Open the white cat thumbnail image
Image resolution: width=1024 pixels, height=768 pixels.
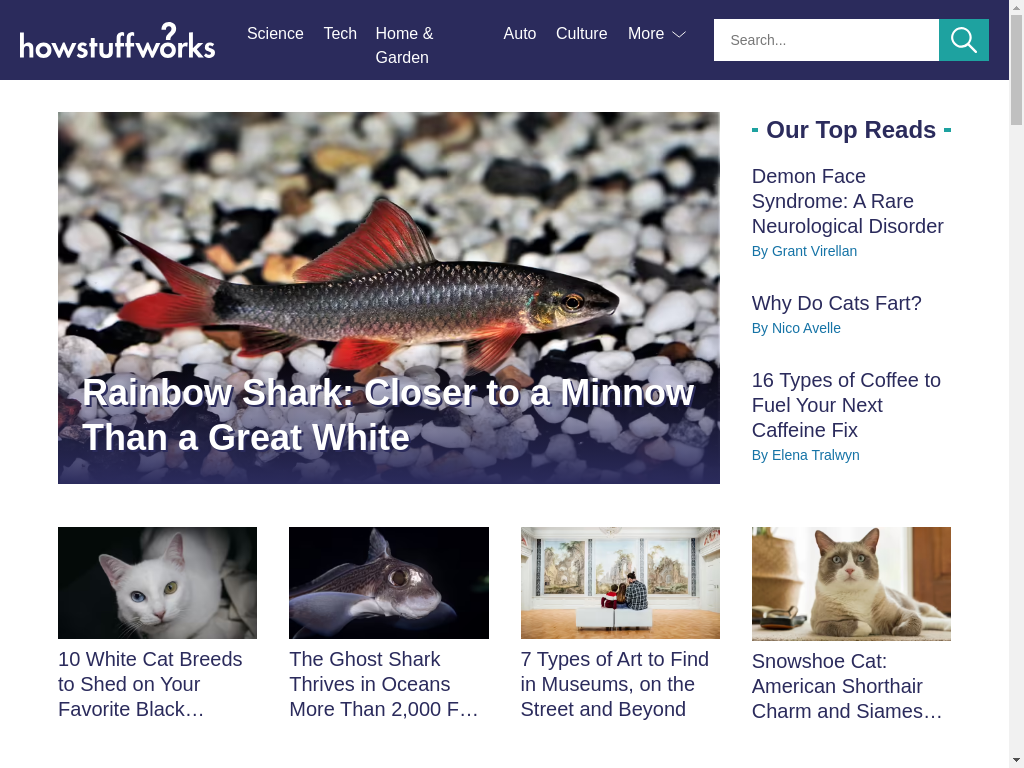[157, 583]
